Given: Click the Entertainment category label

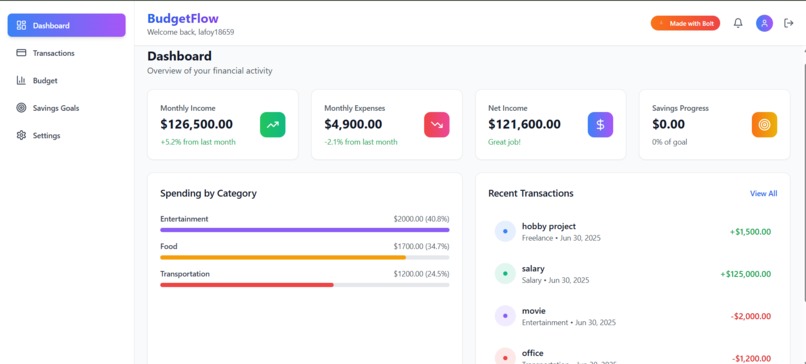Looking at the screenshot, I should point(184,219).
